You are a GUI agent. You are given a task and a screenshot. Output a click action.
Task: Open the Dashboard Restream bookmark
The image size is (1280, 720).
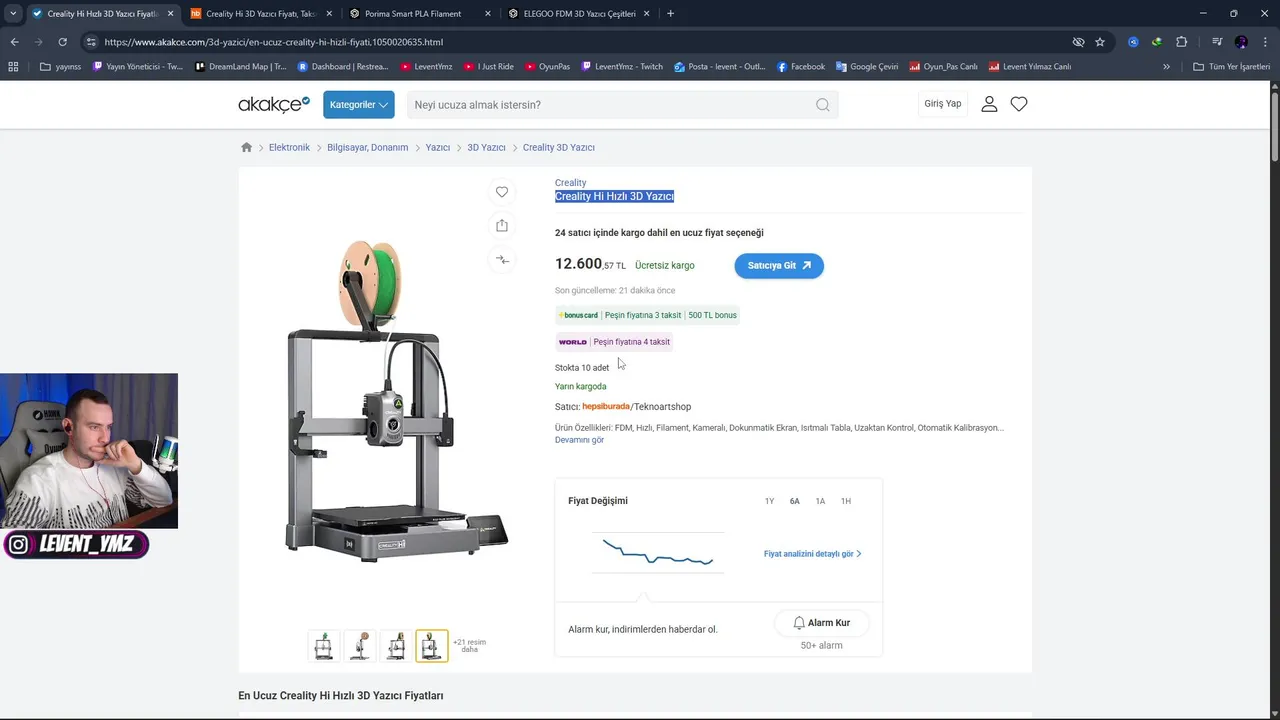point(343,67)
